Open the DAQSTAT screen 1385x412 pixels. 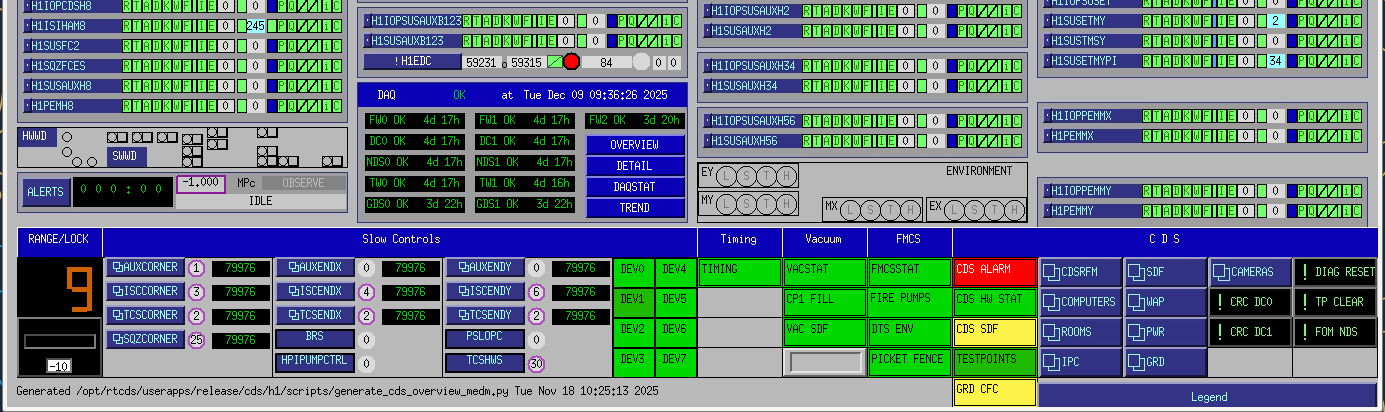(635, 187)
